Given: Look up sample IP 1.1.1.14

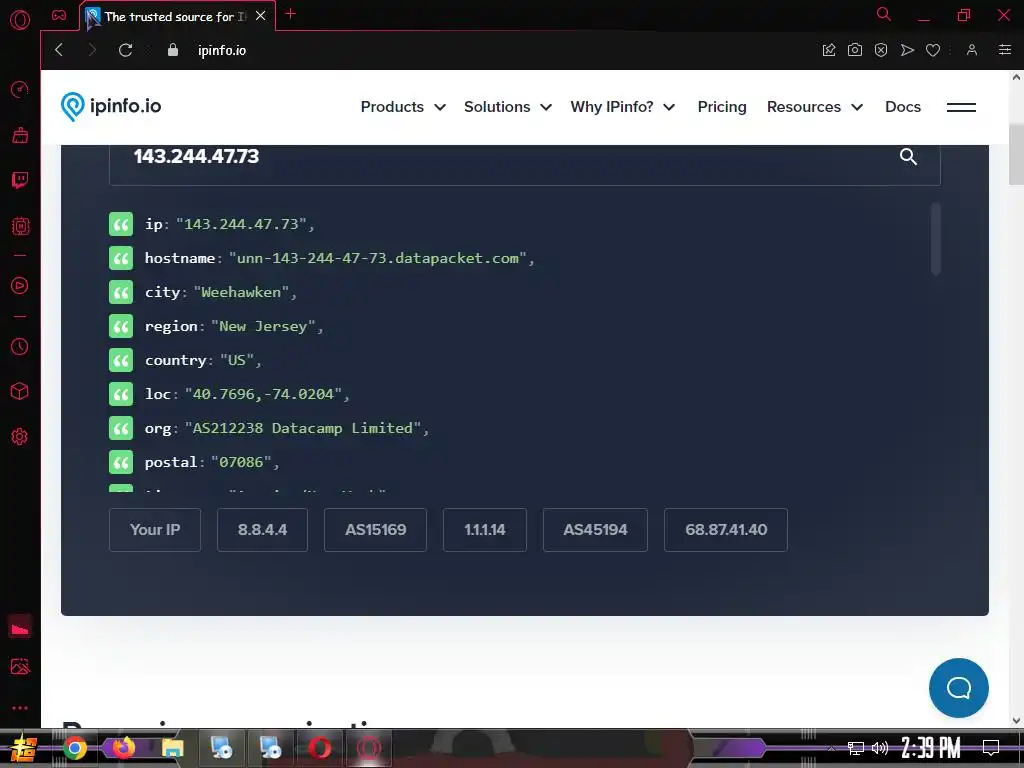Looking at the screenshot, I should (485, 530).
